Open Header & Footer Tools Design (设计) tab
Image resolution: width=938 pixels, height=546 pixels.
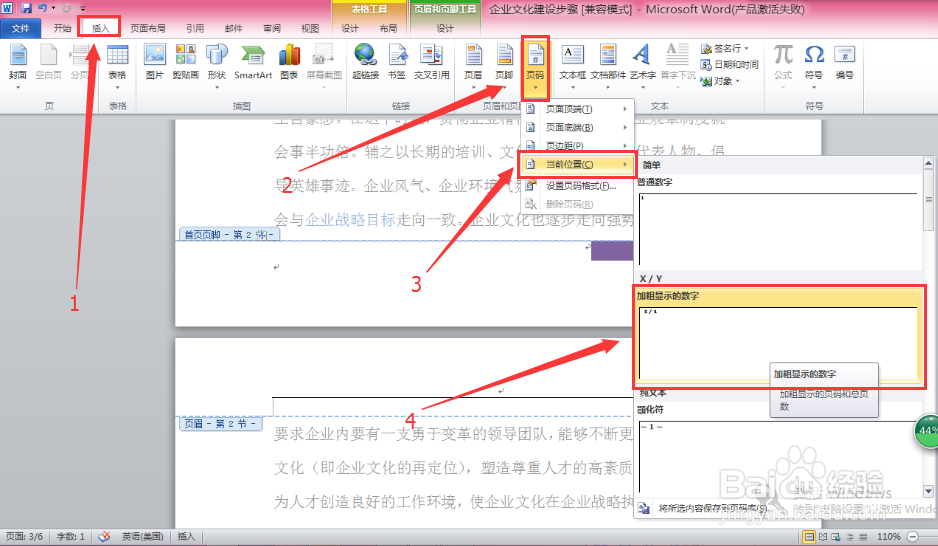pos(444,28)
